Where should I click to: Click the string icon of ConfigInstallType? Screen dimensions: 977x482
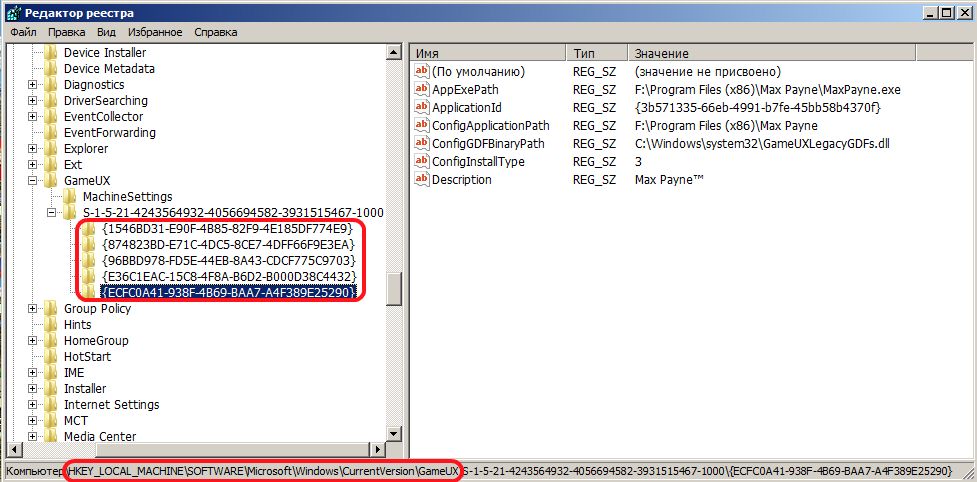point(422,162)
